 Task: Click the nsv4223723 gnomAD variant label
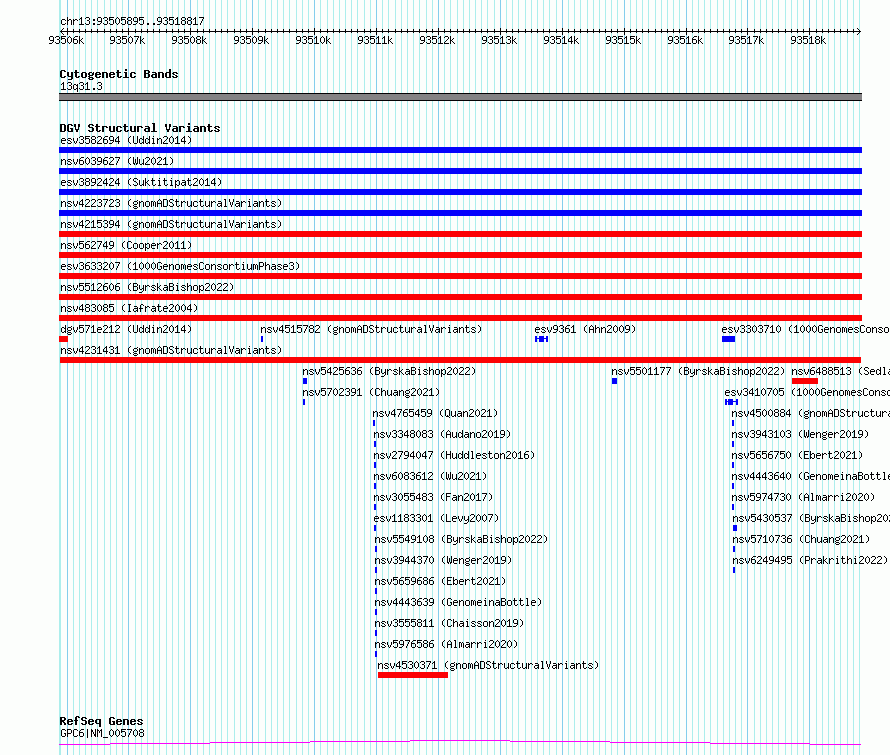171,203
